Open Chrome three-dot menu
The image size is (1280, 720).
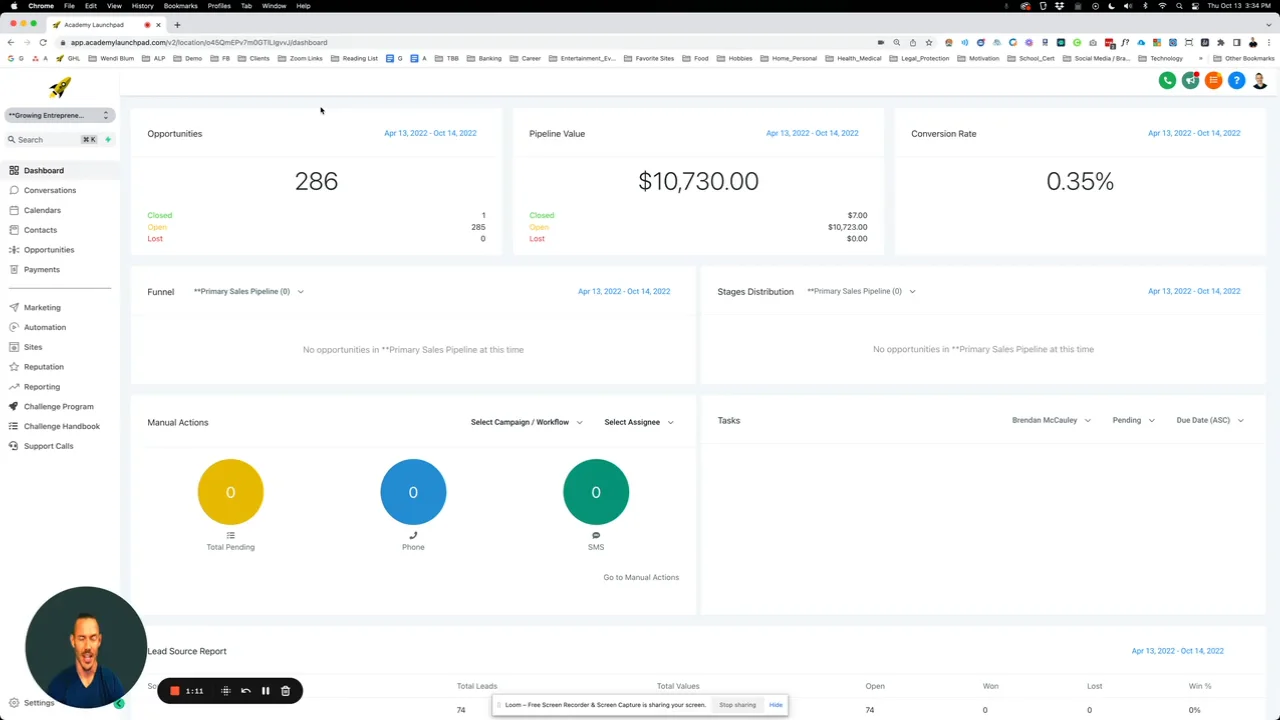[x=1269, y=43]
